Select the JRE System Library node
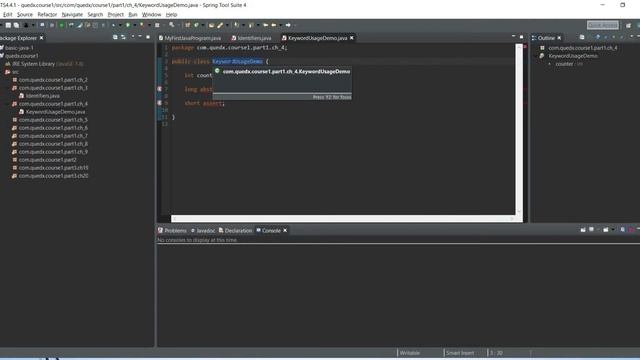 pos(43,64)
